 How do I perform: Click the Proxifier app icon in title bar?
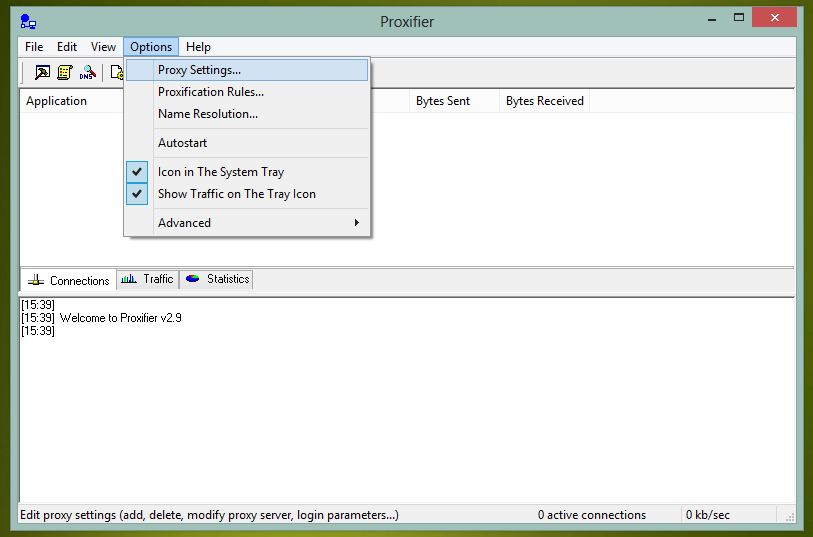coord(28,21)
